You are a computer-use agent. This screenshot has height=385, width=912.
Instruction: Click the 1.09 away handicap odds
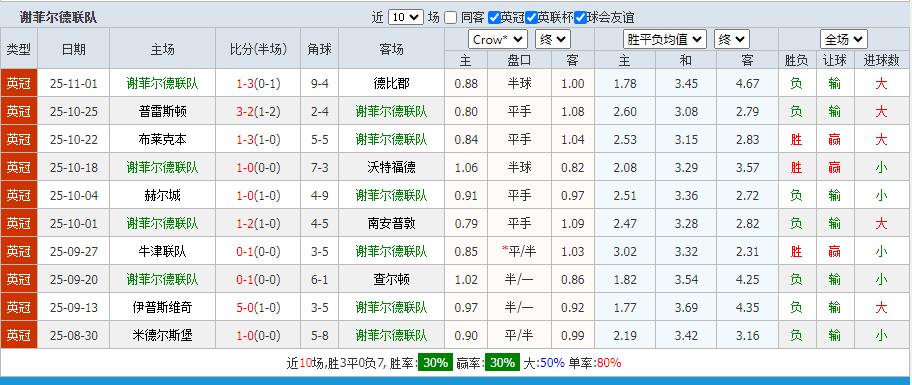[x=572, y=223]
